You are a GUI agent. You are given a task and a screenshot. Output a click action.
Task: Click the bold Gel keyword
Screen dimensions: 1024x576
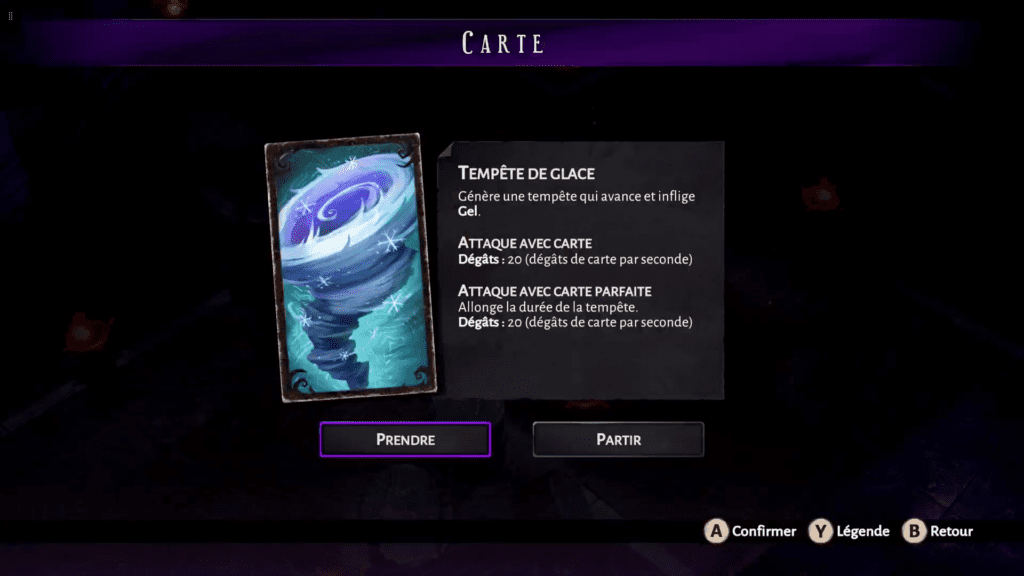[x=468, y=211]
